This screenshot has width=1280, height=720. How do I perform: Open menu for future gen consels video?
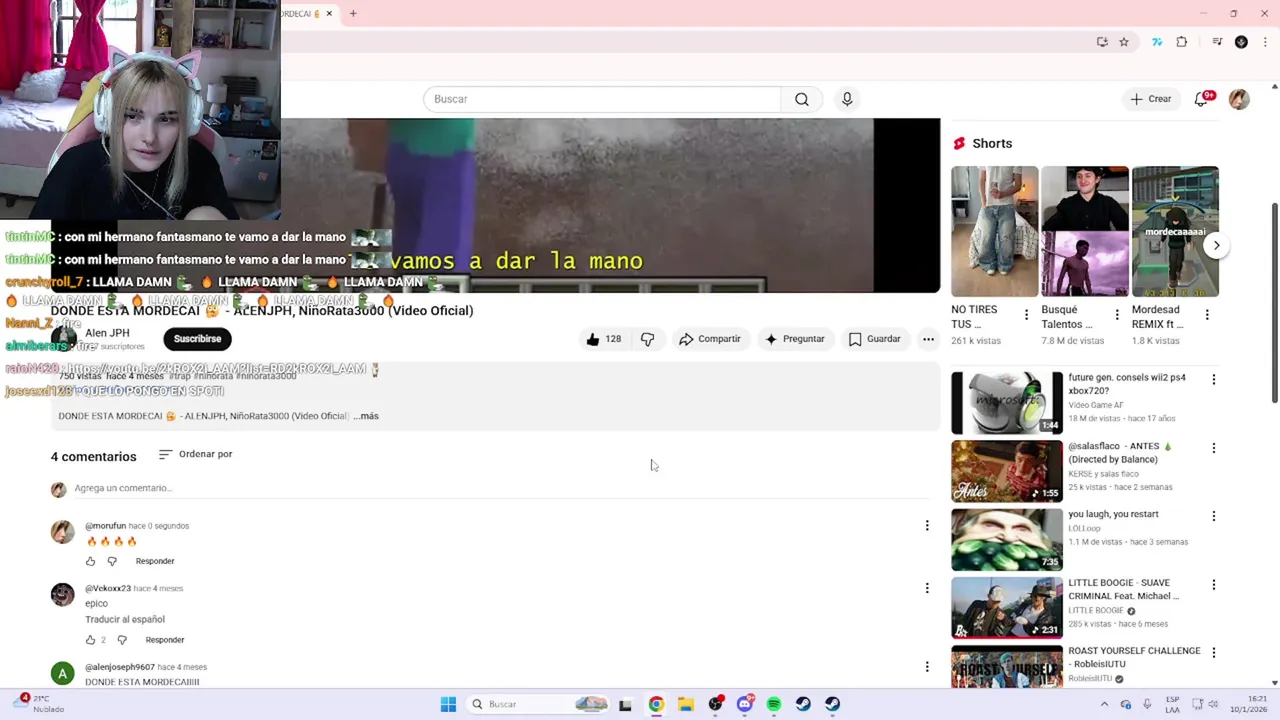coord(1214,380)
